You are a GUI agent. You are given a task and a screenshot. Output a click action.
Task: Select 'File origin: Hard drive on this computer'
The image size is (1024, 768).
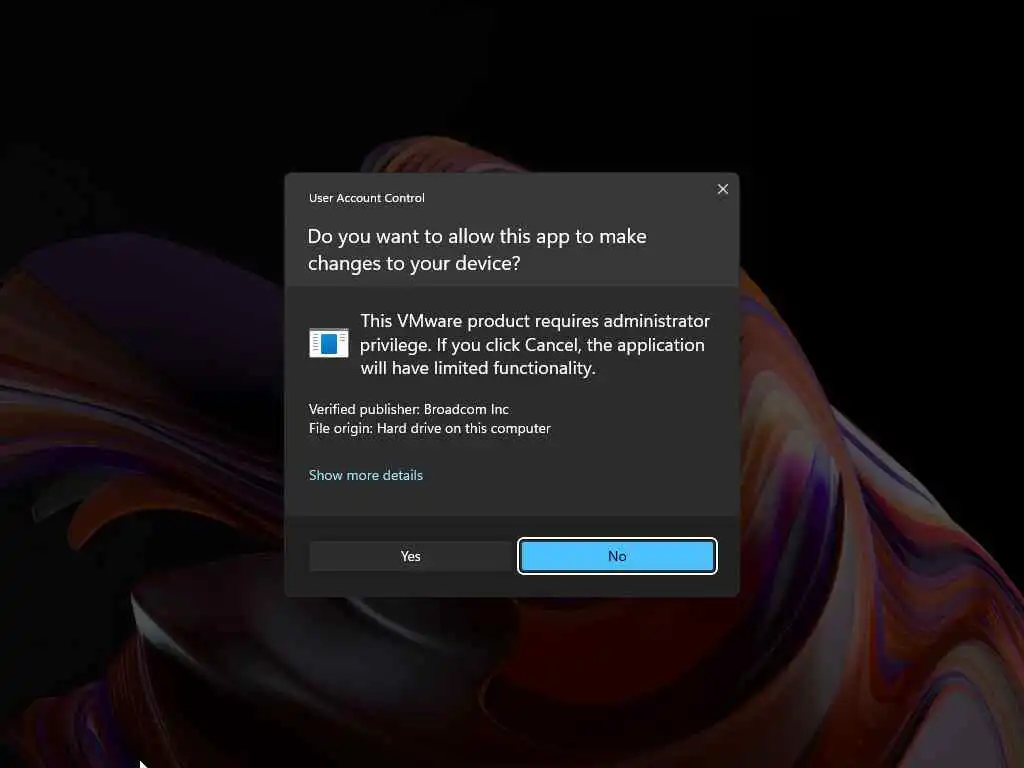point(430,428)
